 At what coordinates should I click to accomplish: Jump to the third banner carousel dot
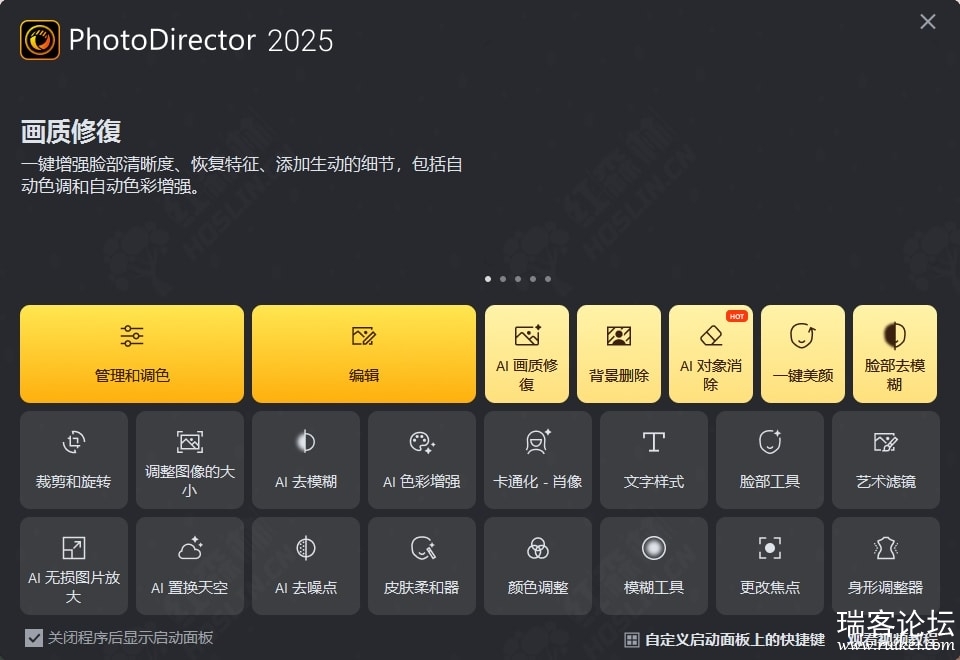click(518, 279)
